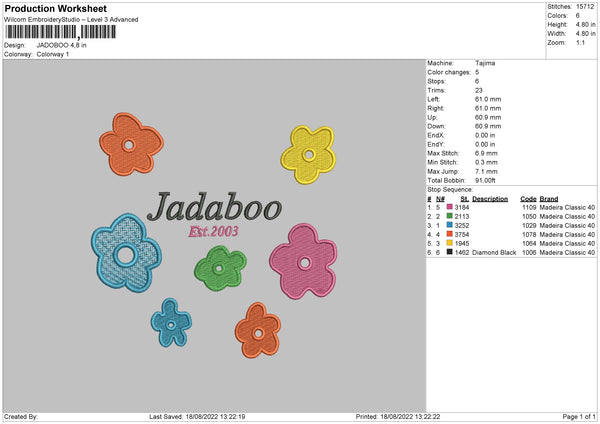Image resolution: width=600 pixels, height=424 pixels.
Task: Click the Colors label in the header
Action: (x=557, y=16)
